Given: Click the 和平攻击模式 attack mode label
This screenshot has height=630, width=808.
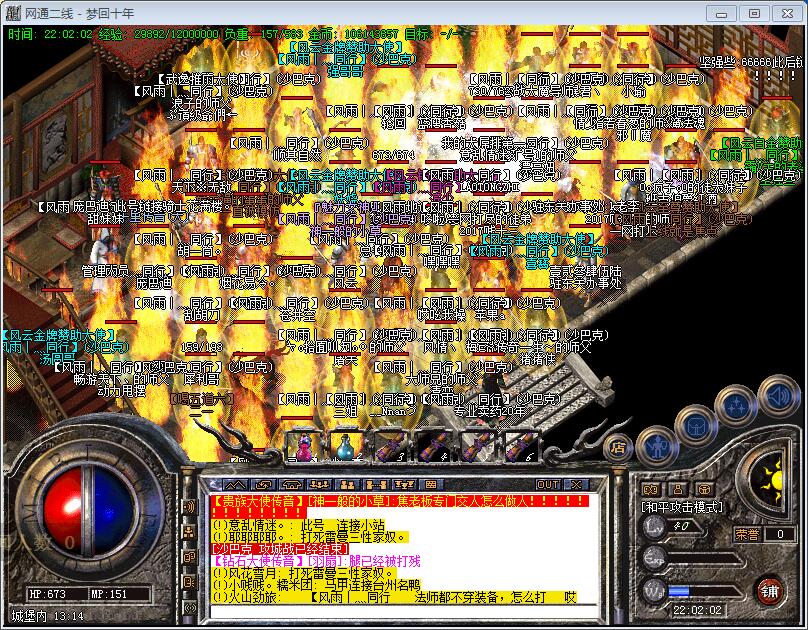Looking at the screenshot, I should (x=682, y=507).
